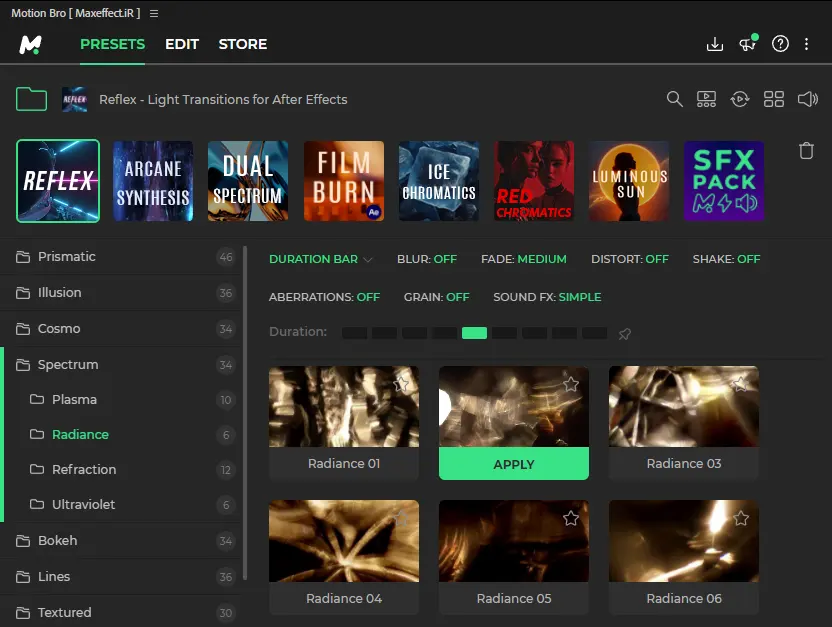Viewport: 832px width, 627px height.
Task: Open the download manager icon
Action: click(x=715, y=44)
